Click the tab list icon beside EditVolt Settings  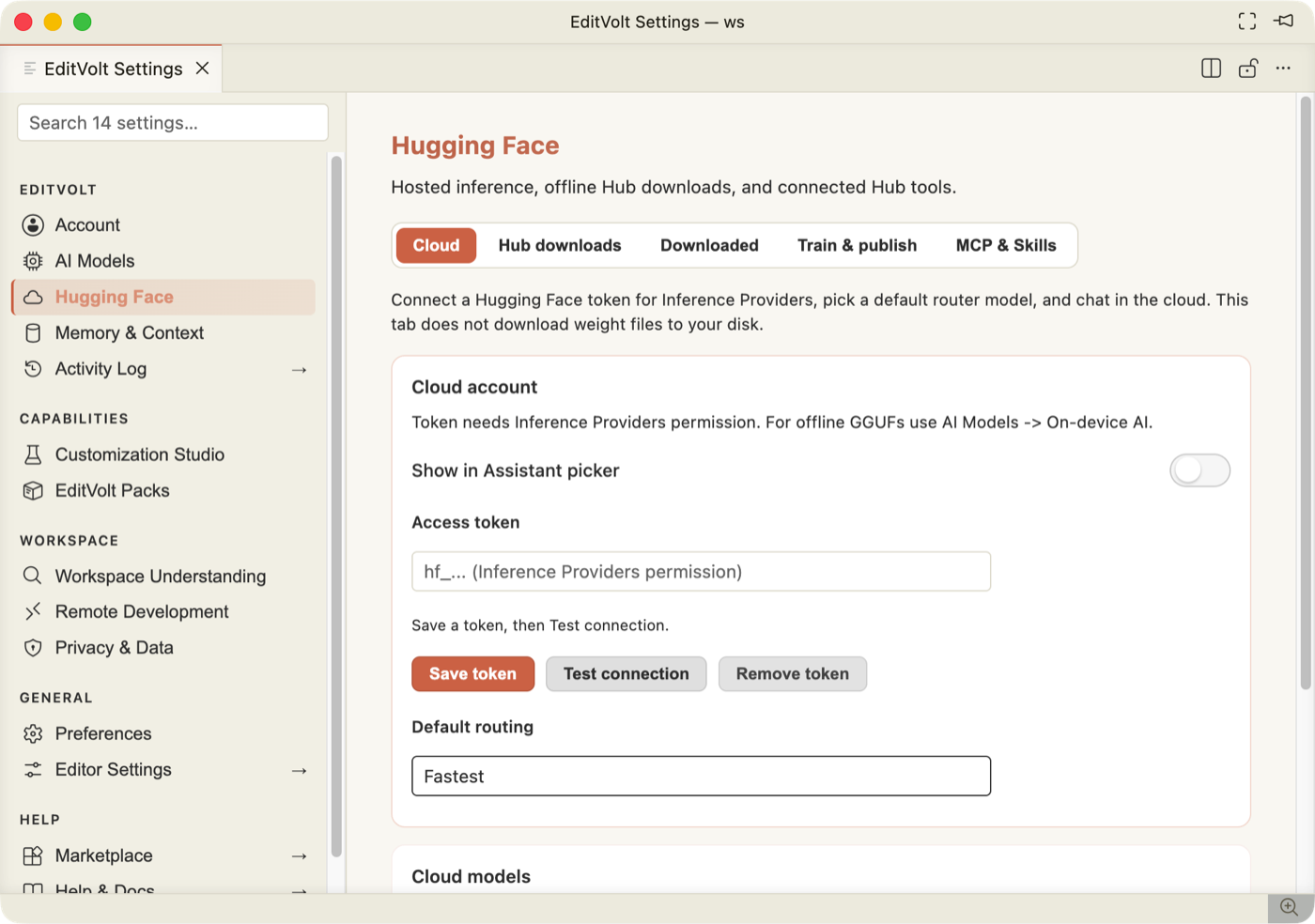(30, 69)
